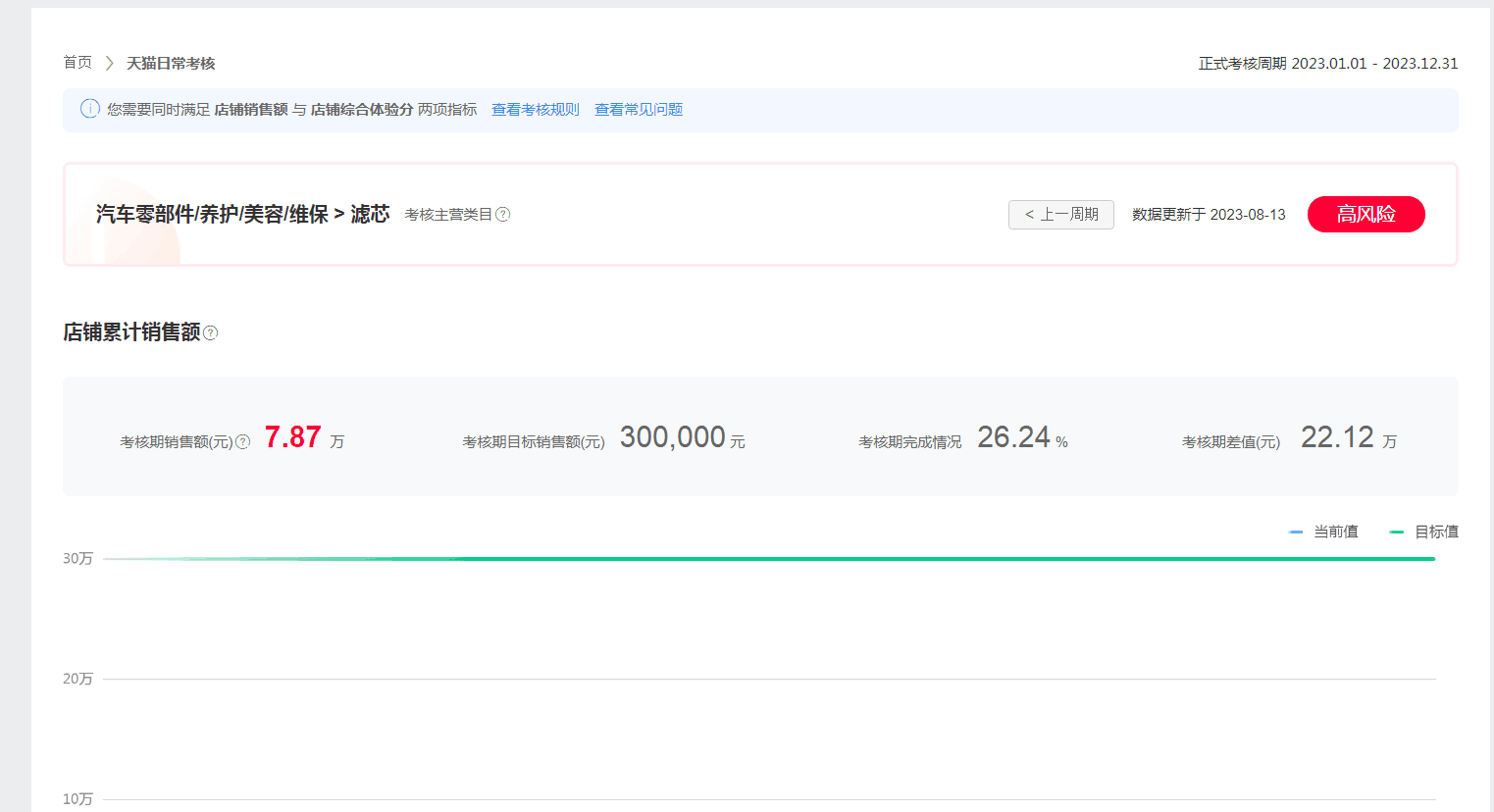Click the green target line on the chart
The height and width of the screenshot is (812, 1494).
point(769,559)
